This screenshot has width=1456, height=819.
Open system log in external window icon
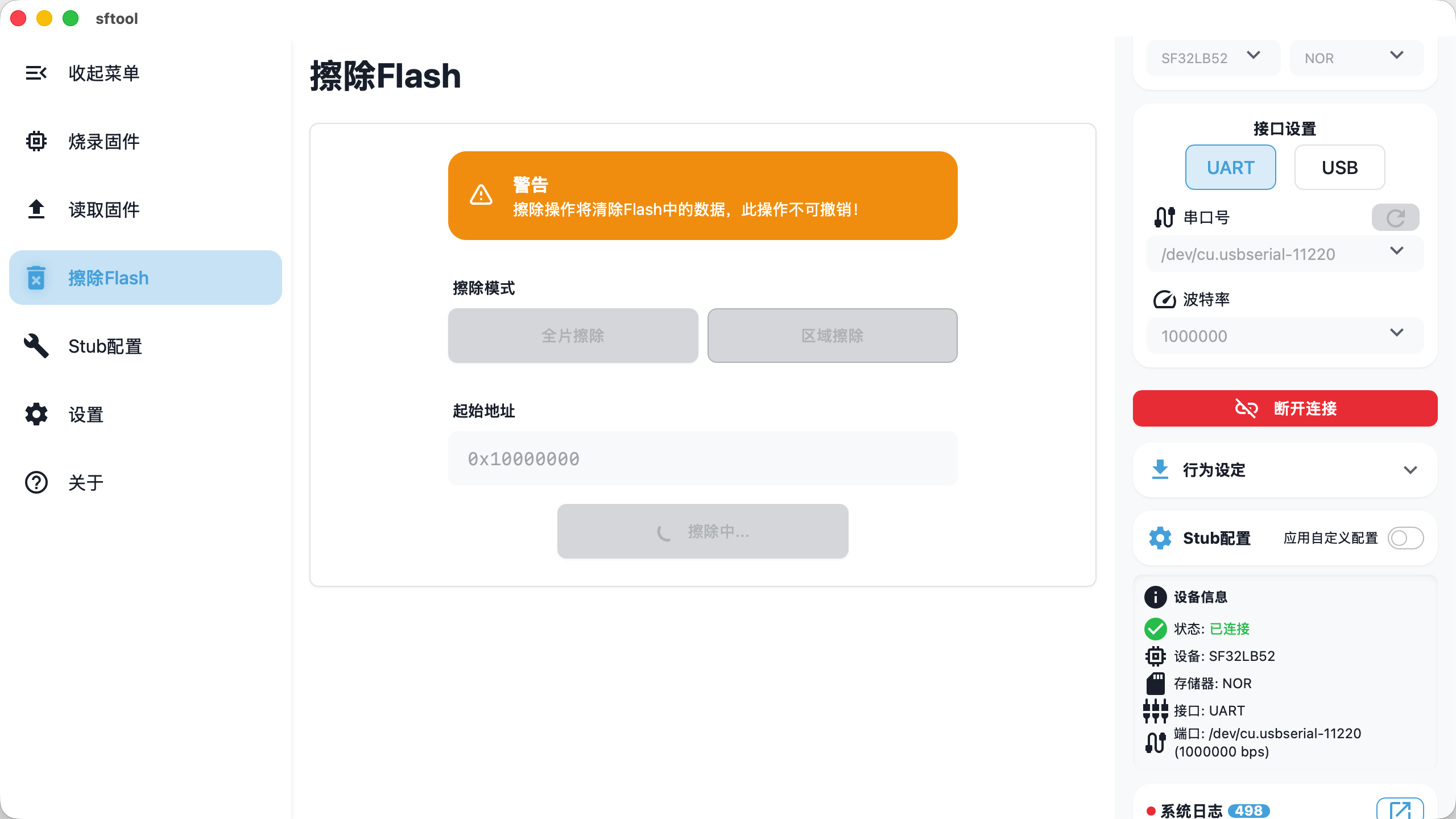click(1400, 810)
